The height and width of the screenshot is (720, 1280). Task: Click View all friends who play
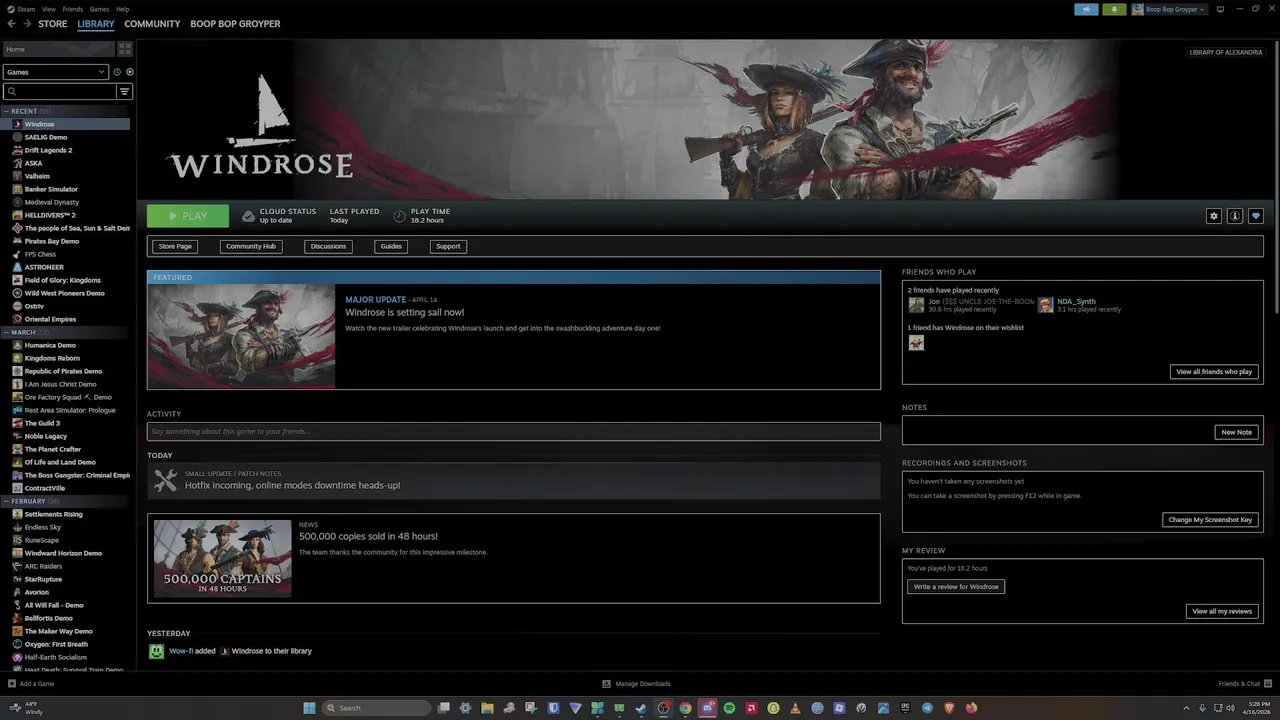click(x=1214, y=371)
